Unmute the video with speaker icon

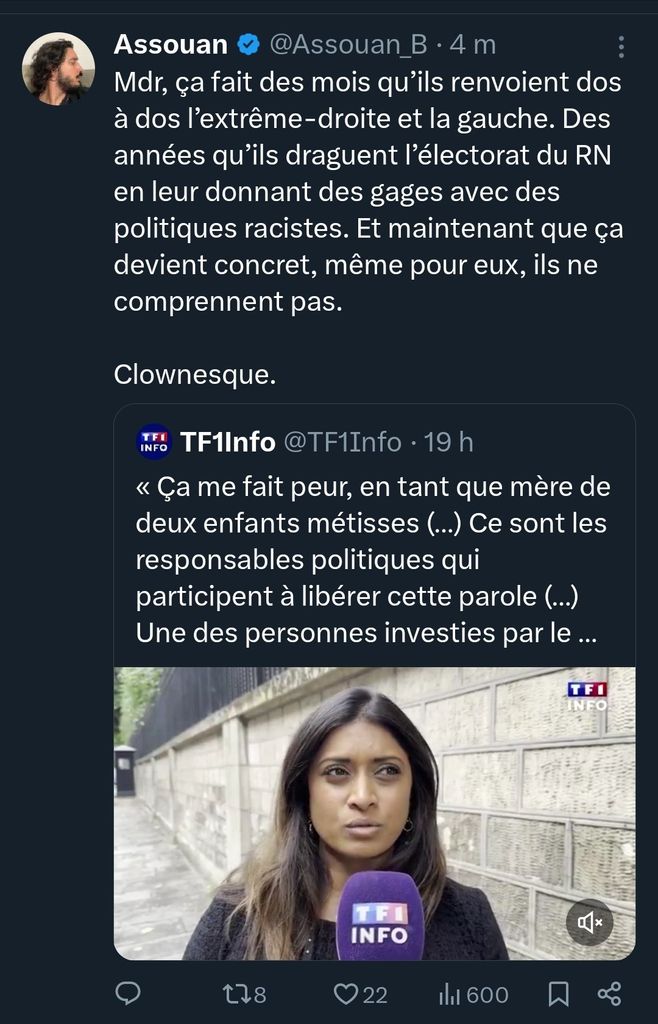(x=590, y=923)
